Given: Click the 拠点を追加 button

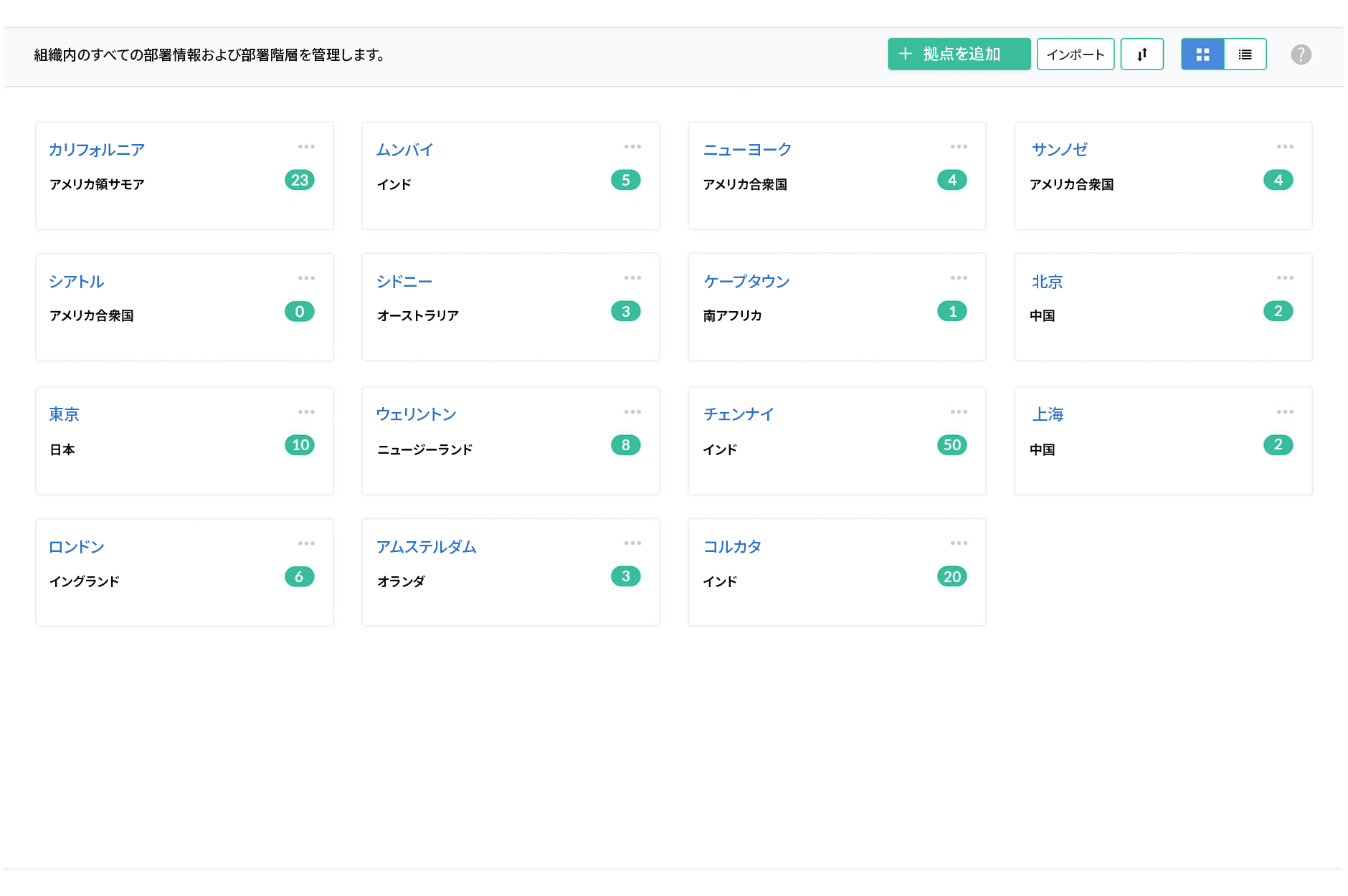Looking at the screenshot, I should (x=959, y=54).
